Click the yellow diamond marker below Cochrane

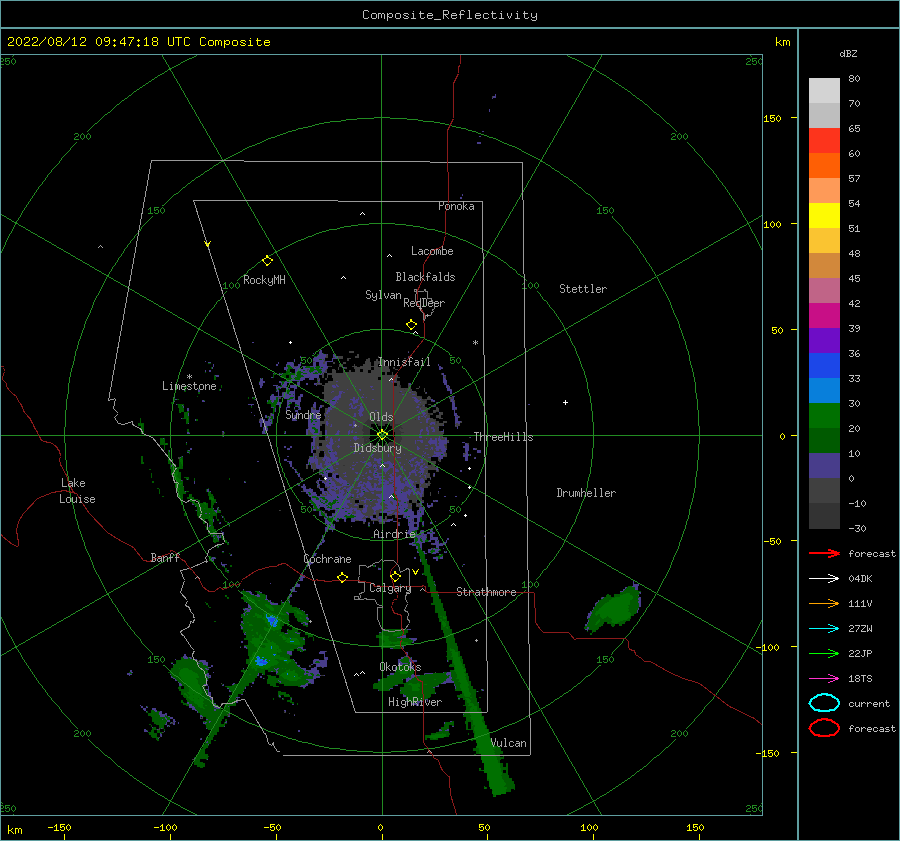pyautogui.click(x=343, y=577)
